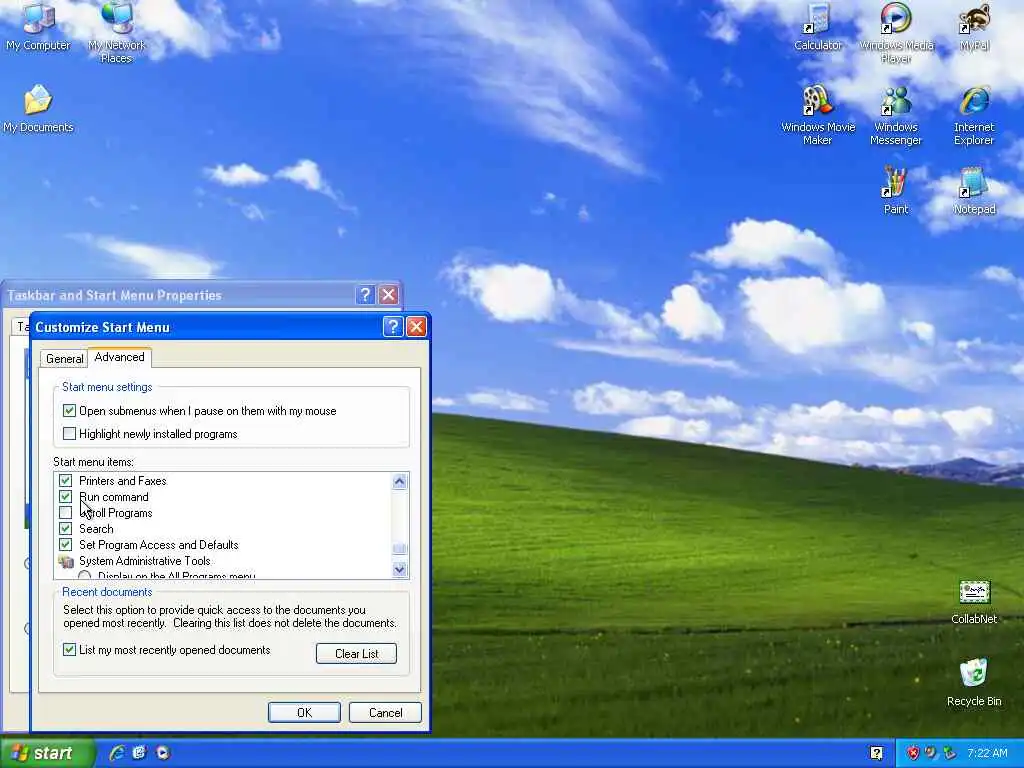Screen dimensions: 1024x768
Task: Click the second Quick Launch icon
Action: point(140,753)
